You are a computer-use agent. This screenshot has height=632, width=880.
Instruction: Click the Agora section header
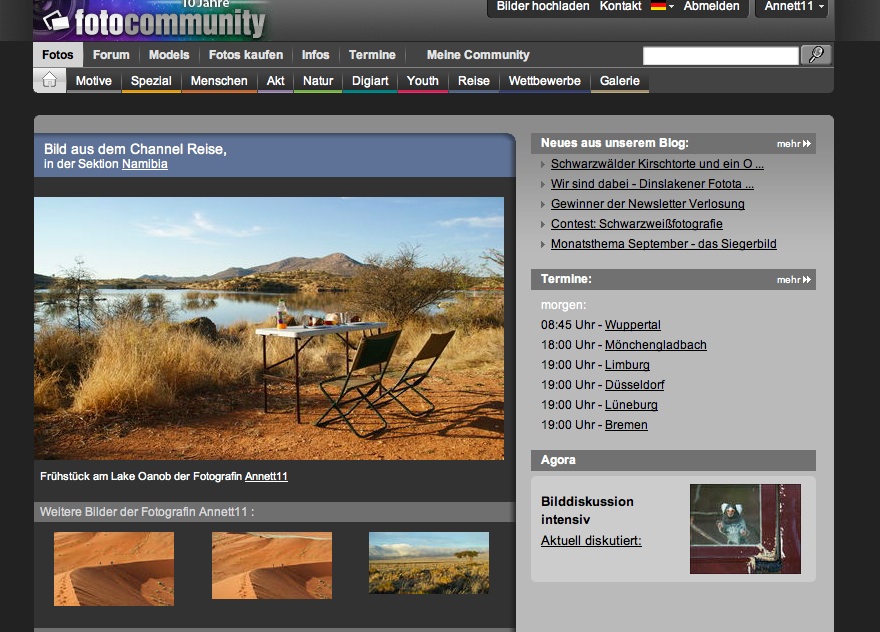pos(673,460)
